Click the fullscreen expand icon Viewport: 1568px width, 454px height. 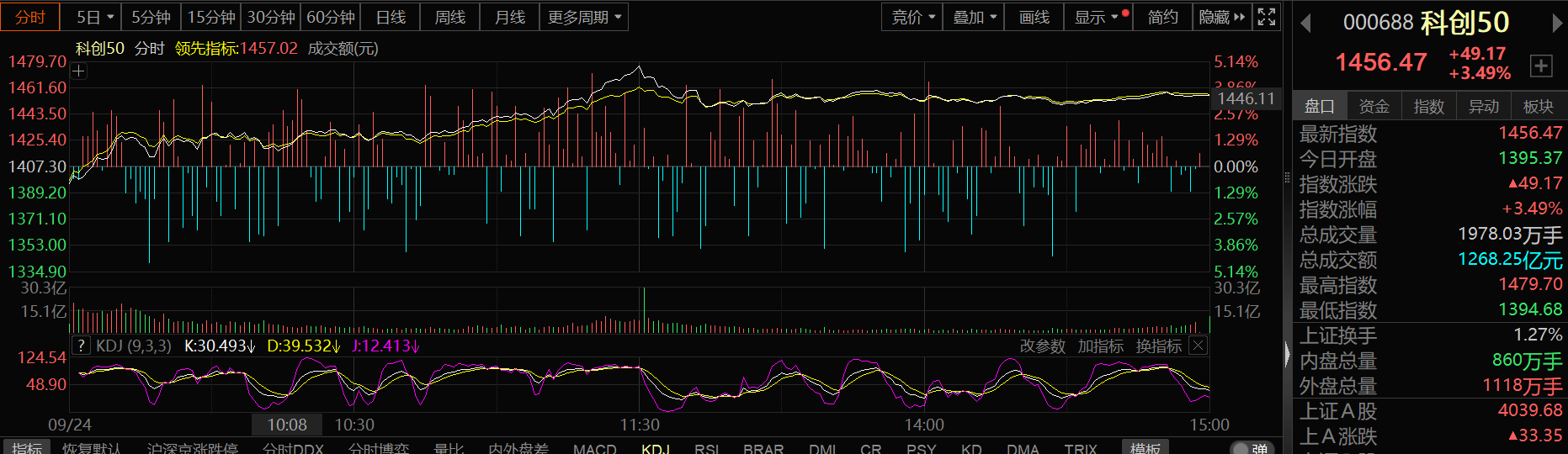1267,17
